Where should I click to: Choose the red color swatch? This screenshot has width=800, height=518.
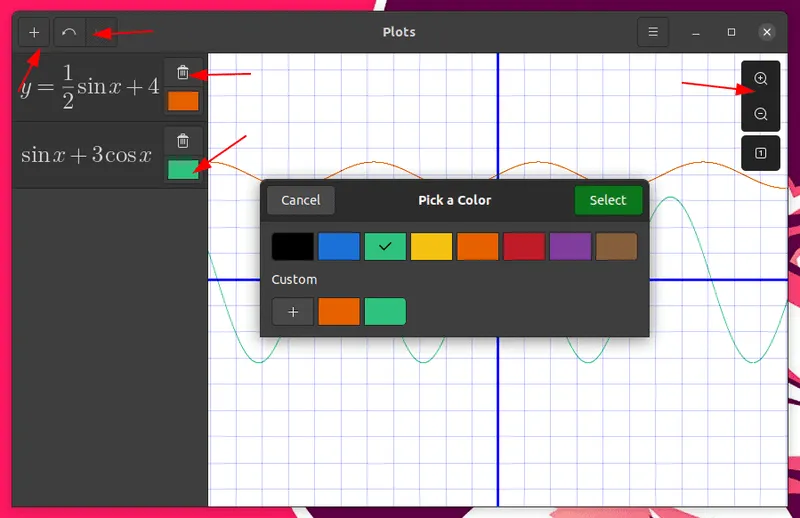523,246
